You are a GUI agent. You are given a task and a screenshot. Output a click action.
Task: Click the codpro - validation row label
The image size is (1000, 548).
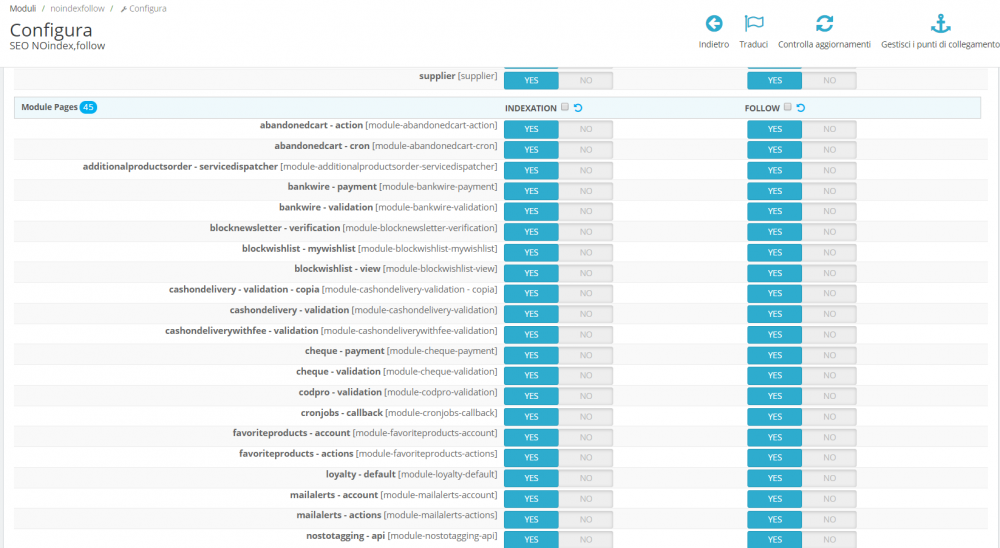(398, 392)
